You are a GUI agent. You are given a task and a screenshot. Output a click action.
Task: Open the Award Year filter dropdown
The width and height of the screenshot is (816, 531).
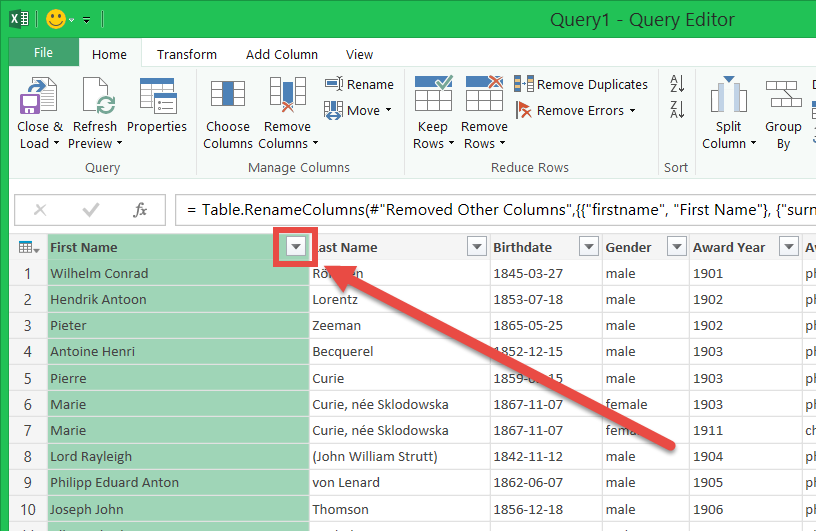[x=788, y=248]
